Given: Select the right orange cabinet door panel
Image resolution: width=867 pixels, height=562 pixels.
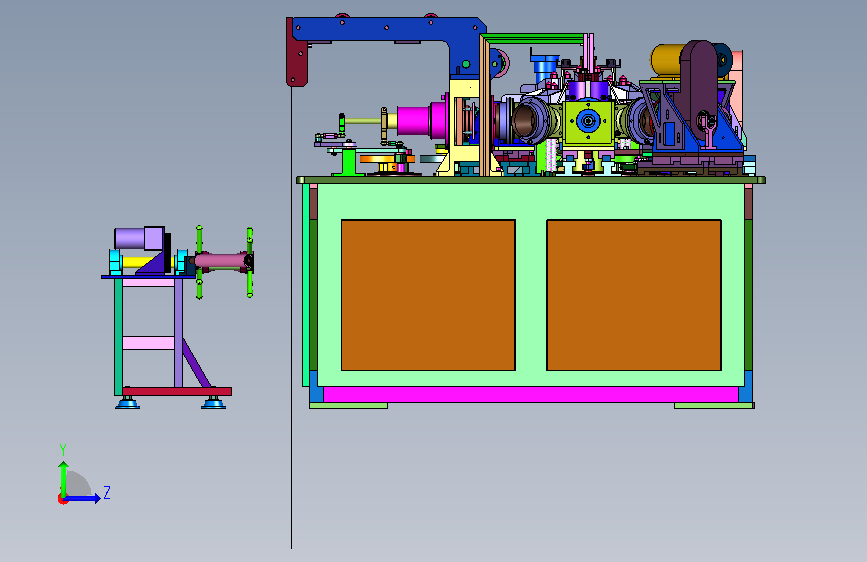Looking at the screenshot, I should coord(634,295).
